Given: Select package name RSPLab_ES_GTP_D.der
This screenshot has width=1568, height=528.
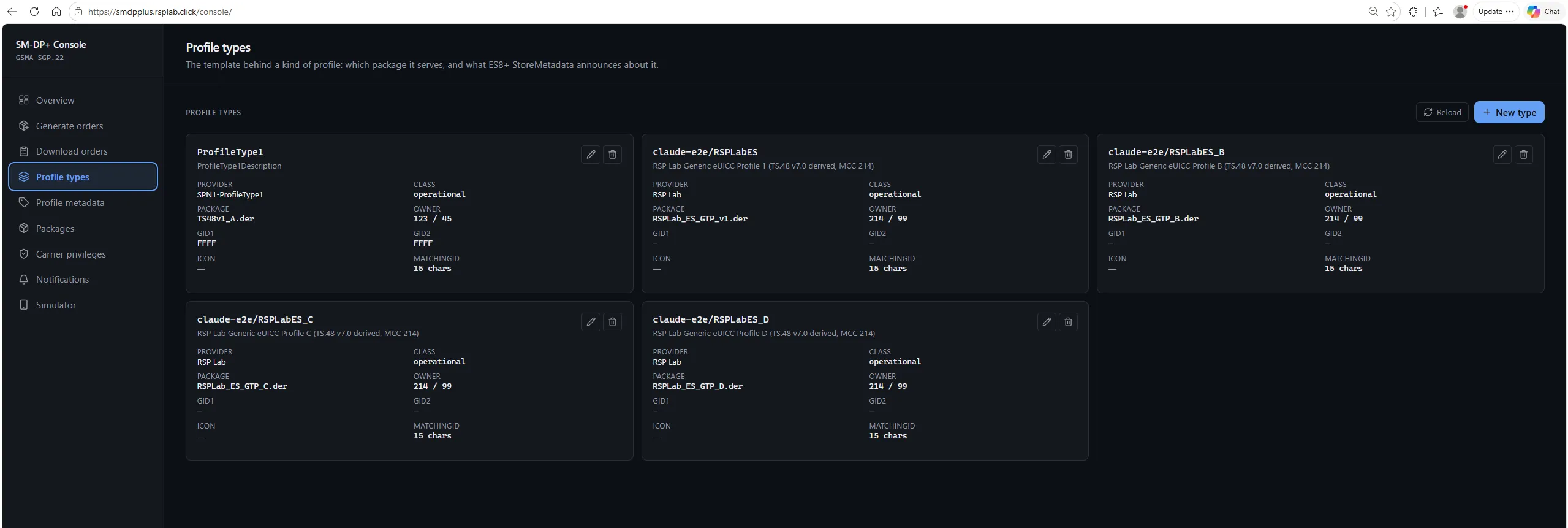Looking at the screenshot, I should click(697, 386).
